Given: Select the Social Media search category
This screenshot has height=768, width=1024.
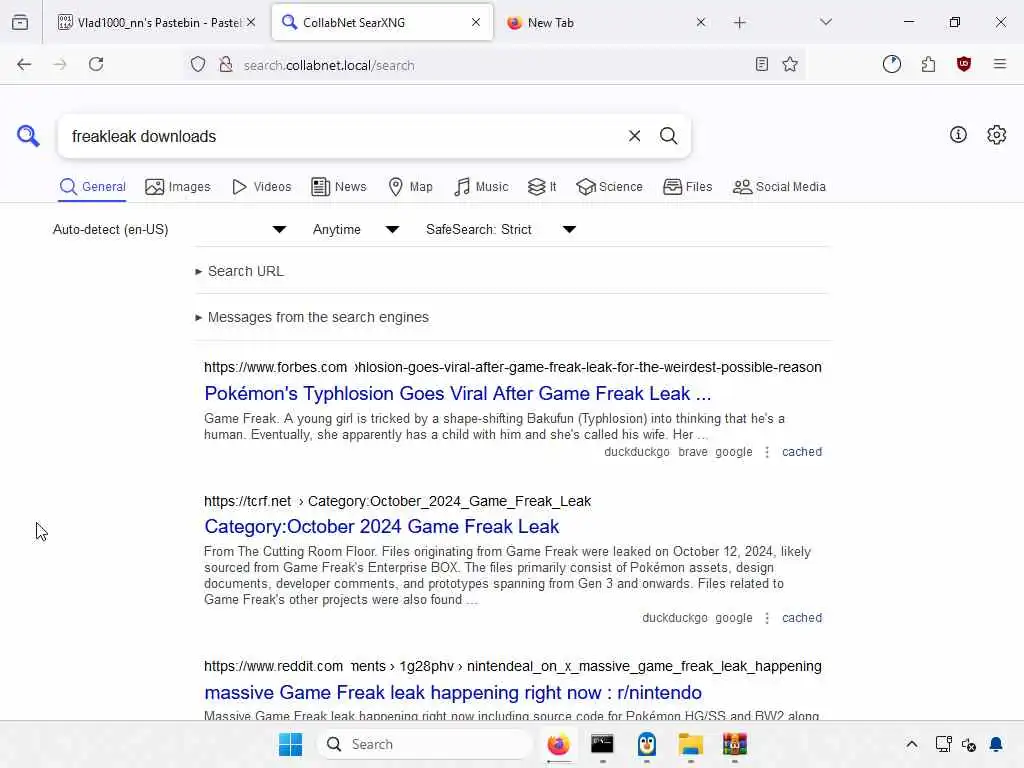Looking at the screenshot, I should pyautogui.click(x=779, y=187).
